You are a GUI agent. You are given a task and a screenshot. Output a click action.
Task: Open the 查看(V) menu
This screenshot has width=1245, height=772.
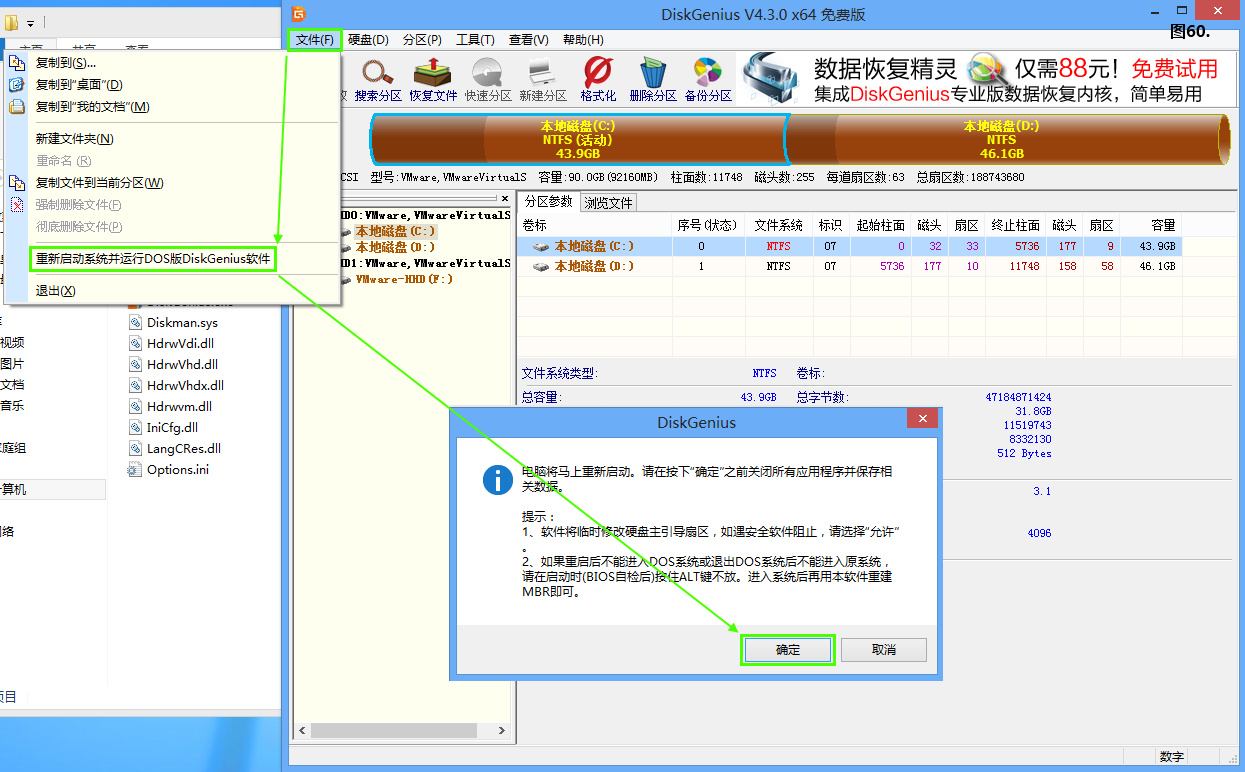[529, 40]
